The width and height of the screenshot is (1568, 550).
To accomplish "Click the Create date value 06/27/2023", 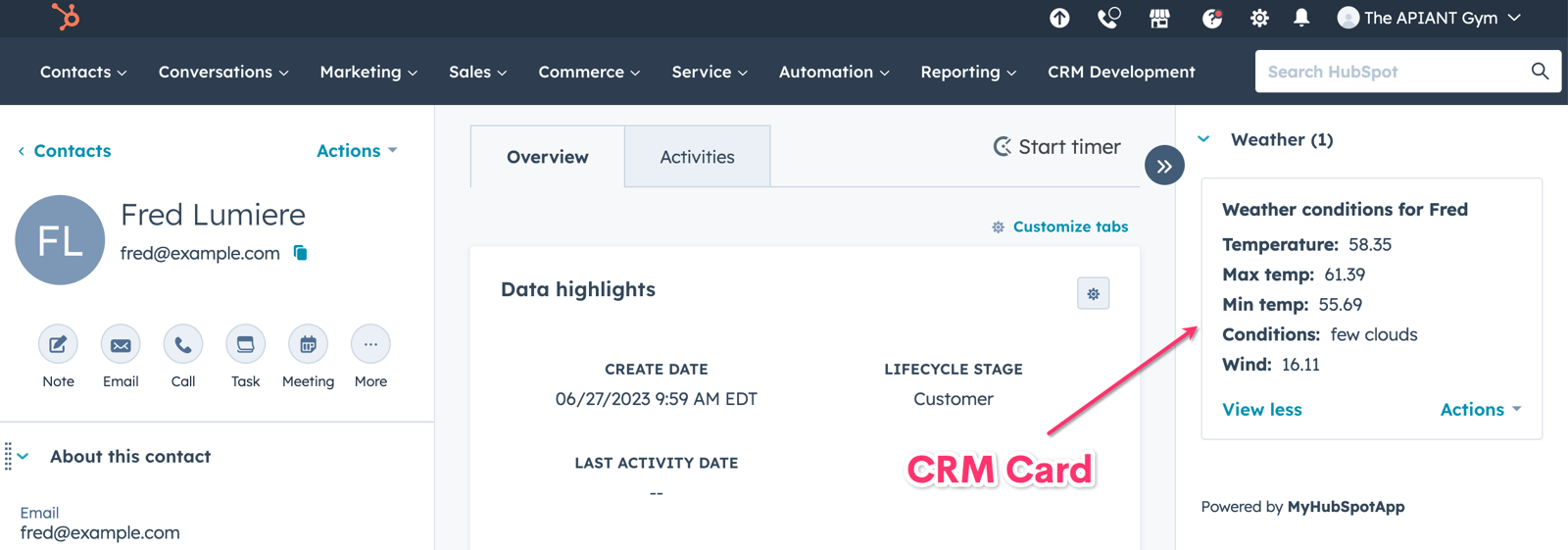I will [656, 399].
